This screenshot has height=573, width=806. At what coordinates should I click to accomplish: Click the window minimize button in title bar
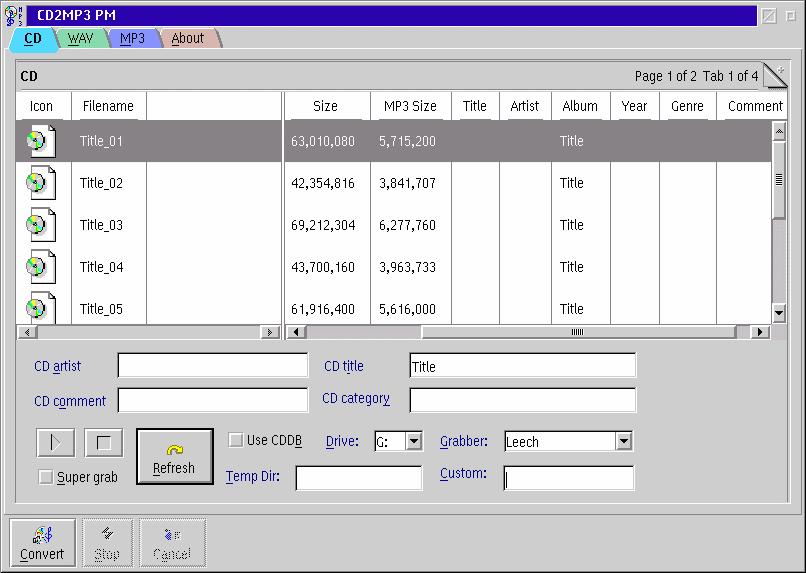[x=769, y=16]
